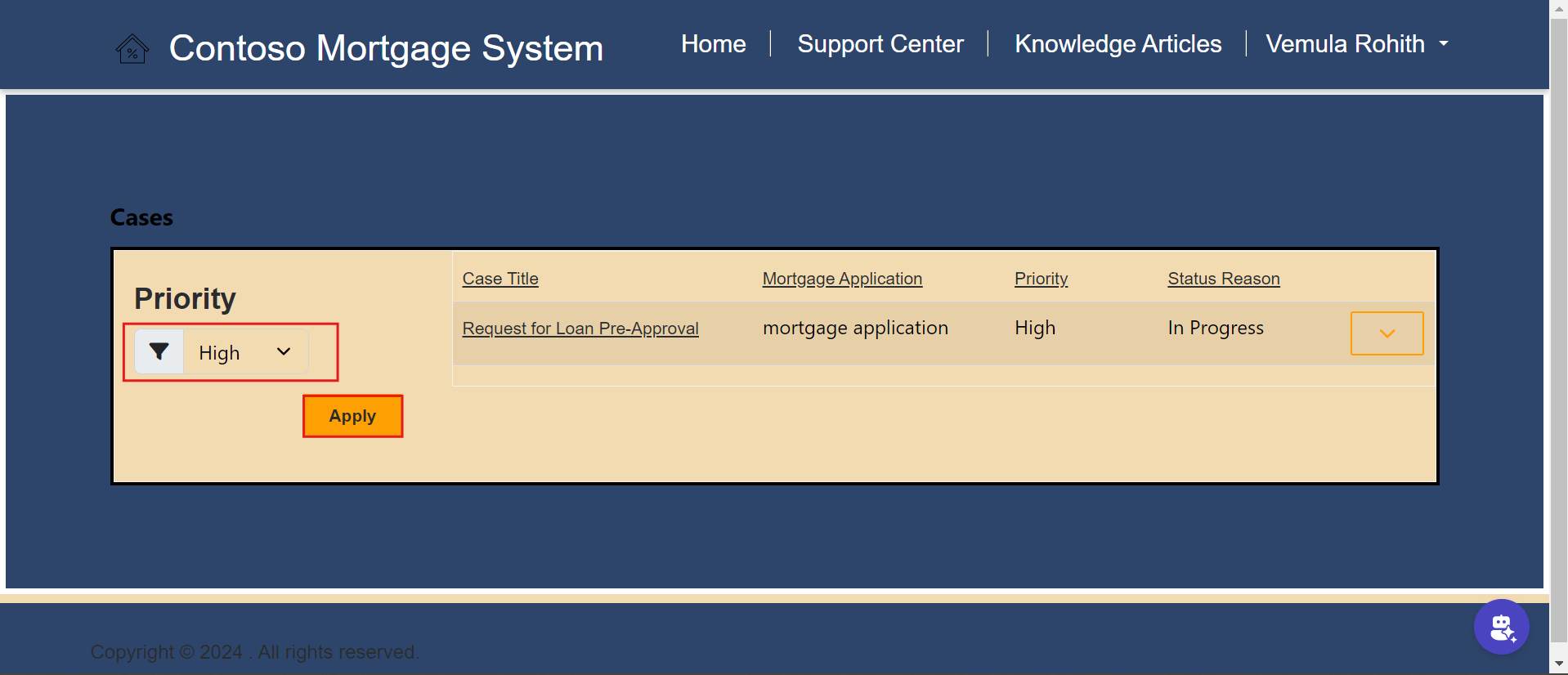Expand the case row actions chevron

pyautogui.click(x=1387, y=333)
